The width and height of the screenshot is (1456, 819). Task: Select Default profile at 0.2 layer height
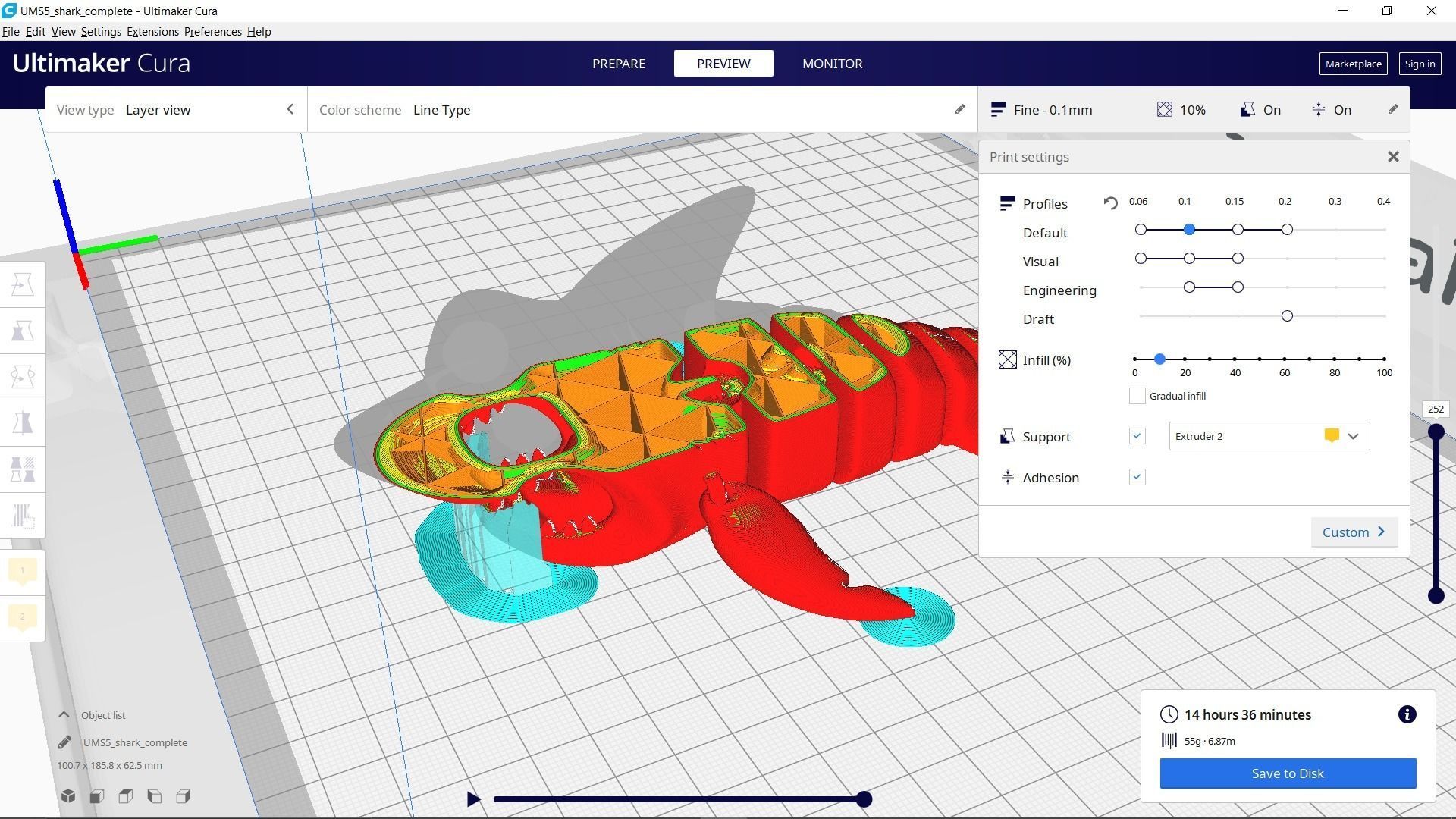(1287, 230)
